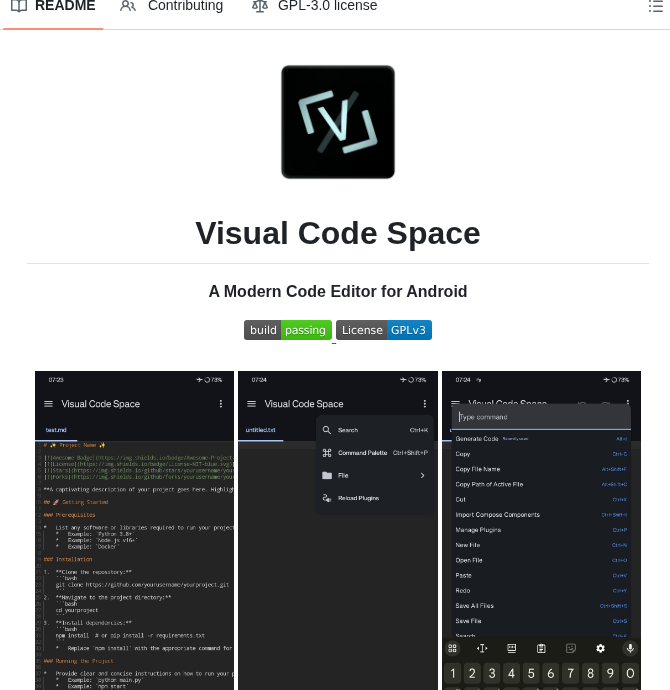Tap the 1 key on keyboard

453,673
